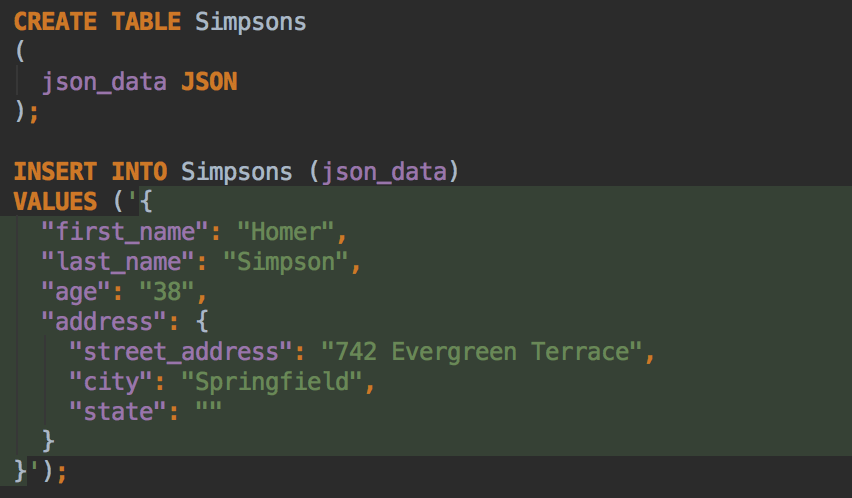
Task: Place cursor inside empty "state" value quotes
Action: (209, 411)
